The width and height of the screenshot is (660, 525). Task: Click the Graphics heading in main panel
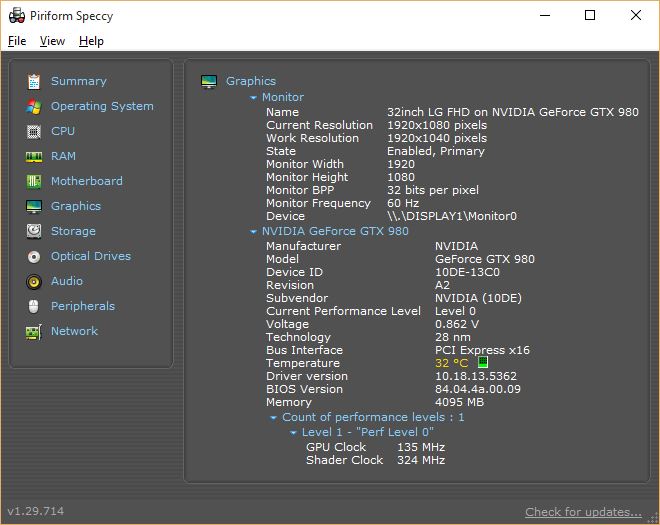(x=251, y=81)
